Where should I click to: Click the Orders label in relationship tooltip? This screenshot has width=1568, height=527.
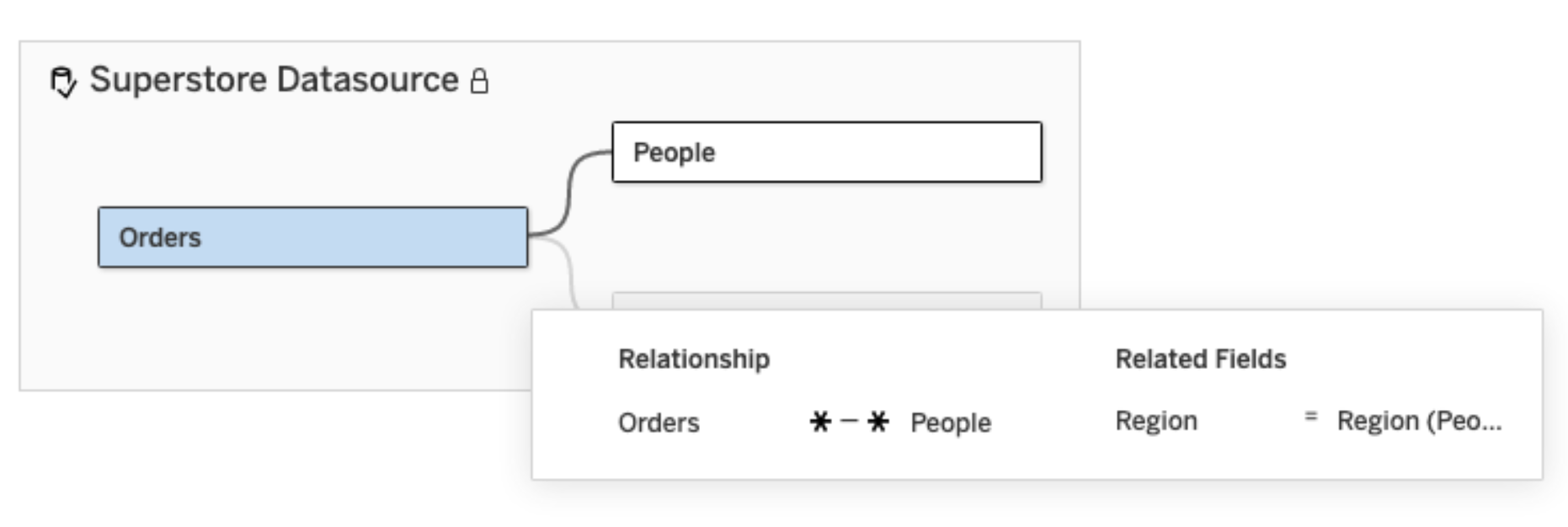point(659,422)
